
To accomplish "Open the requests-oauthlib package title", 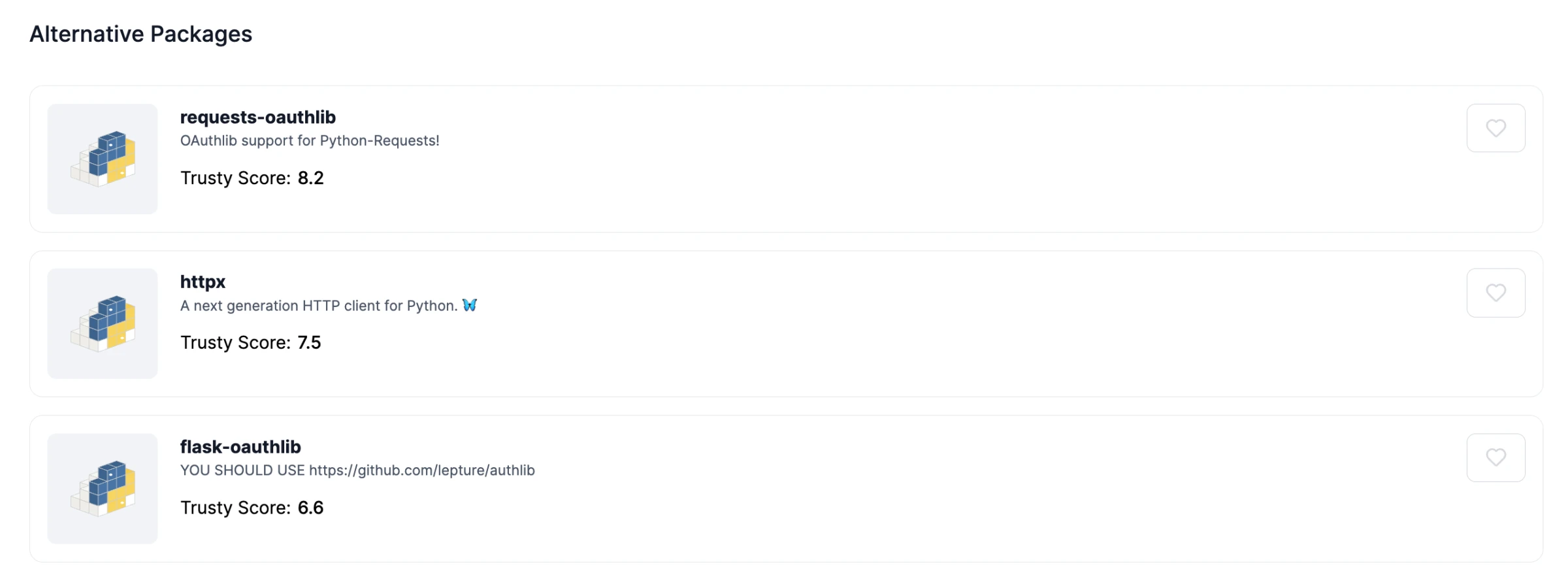I will coord(258,117).
